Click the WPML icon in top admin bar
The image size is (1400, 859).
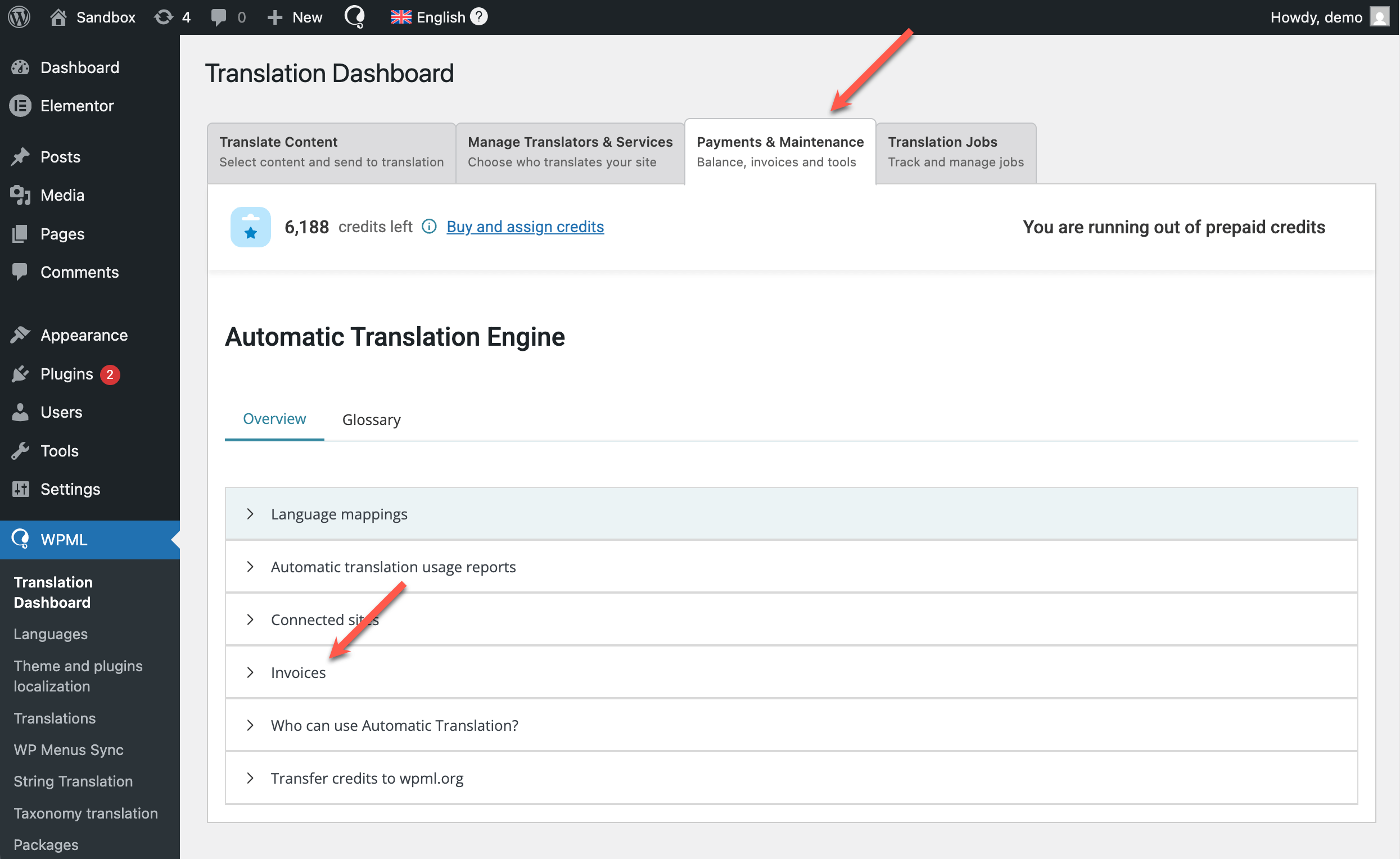pos(355,17)
